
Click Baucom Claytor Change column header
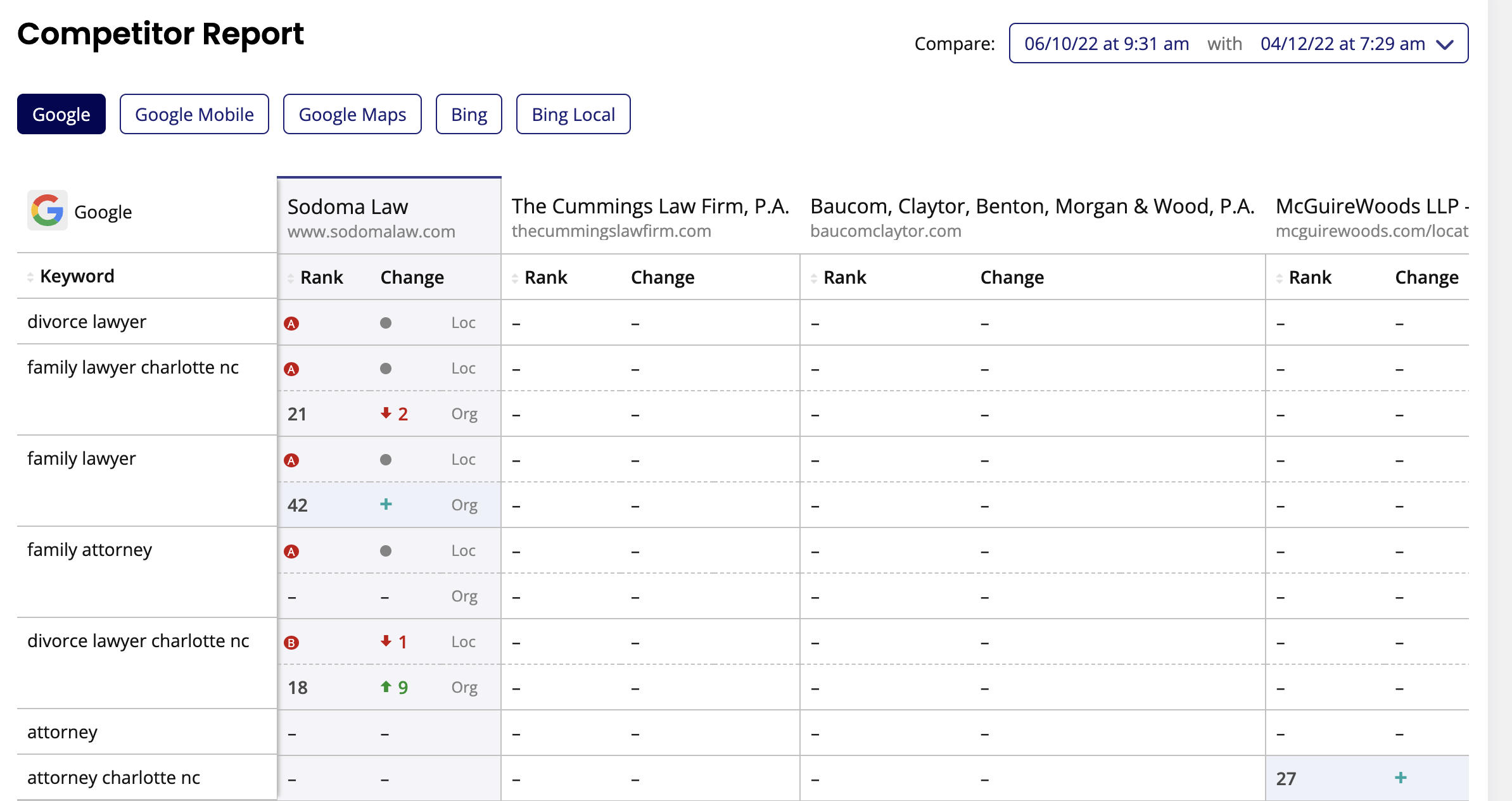tap(1012, 277)
